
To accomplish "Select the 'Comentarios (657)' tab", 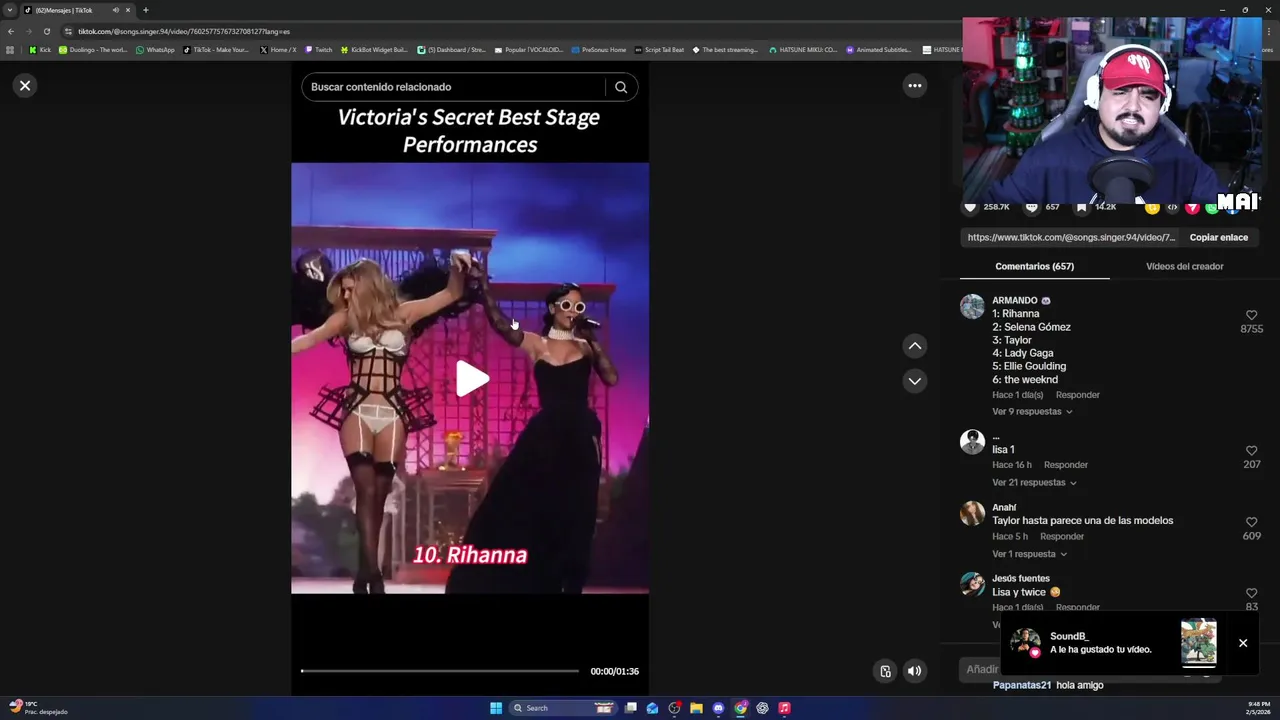I will (1034, 267).
